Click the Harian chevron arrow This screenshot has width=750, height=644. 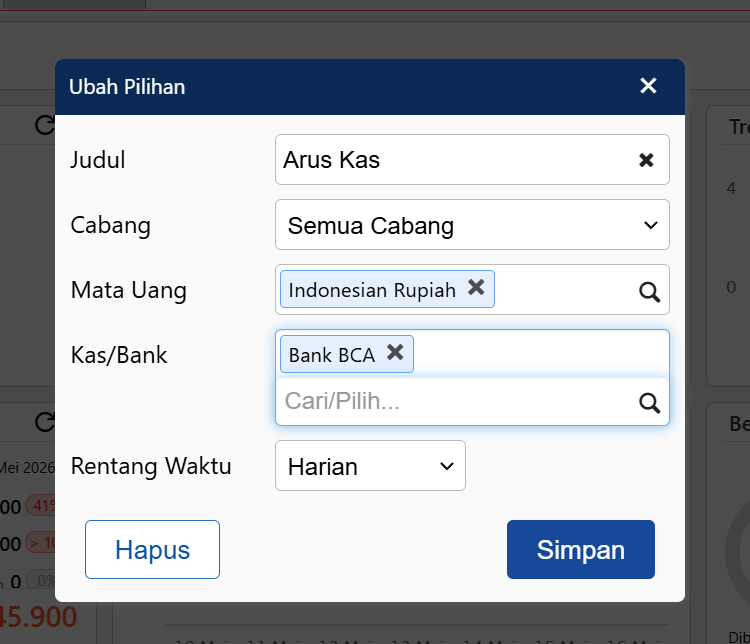coord(447,466)
